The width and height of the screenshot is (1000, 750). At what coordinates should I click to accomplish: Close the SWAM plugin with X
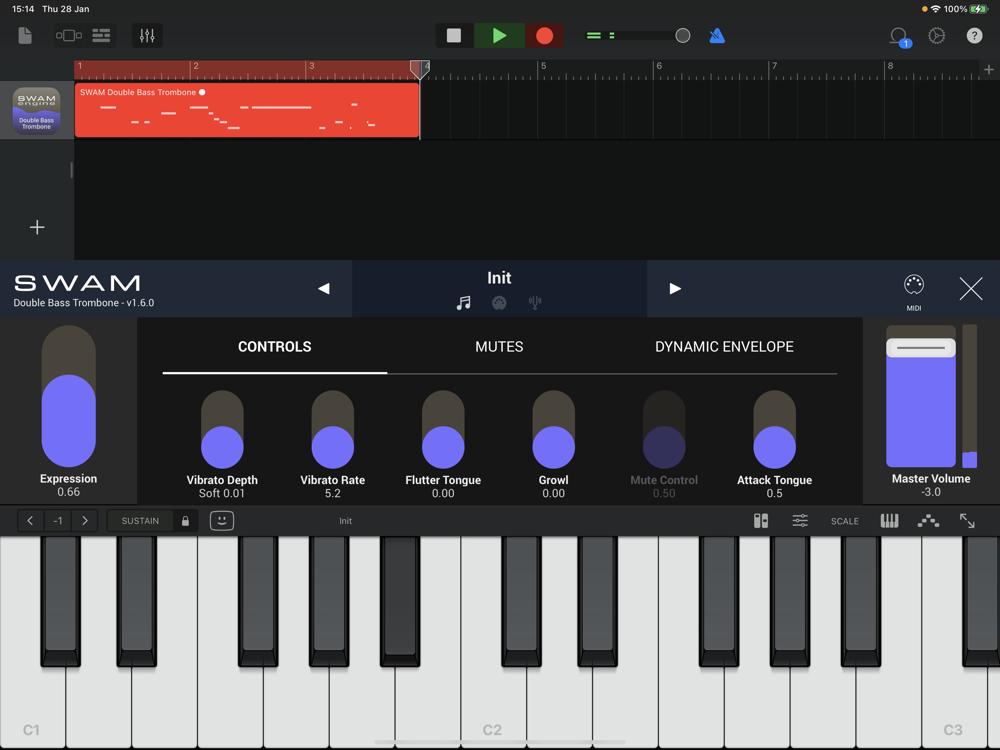click(971, 288)
